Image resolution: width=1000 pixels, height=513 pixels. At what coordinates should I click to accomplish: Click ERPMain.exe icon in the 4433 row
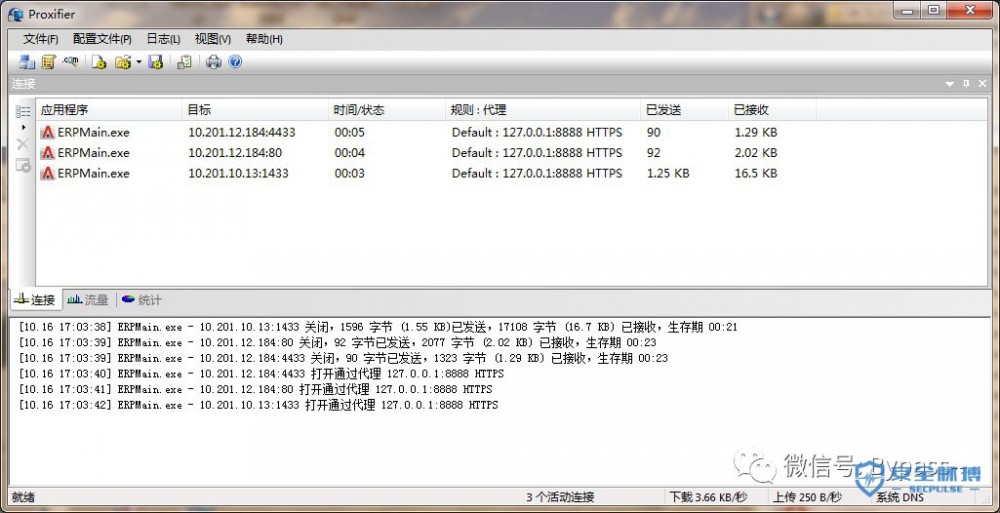point(47,133)
